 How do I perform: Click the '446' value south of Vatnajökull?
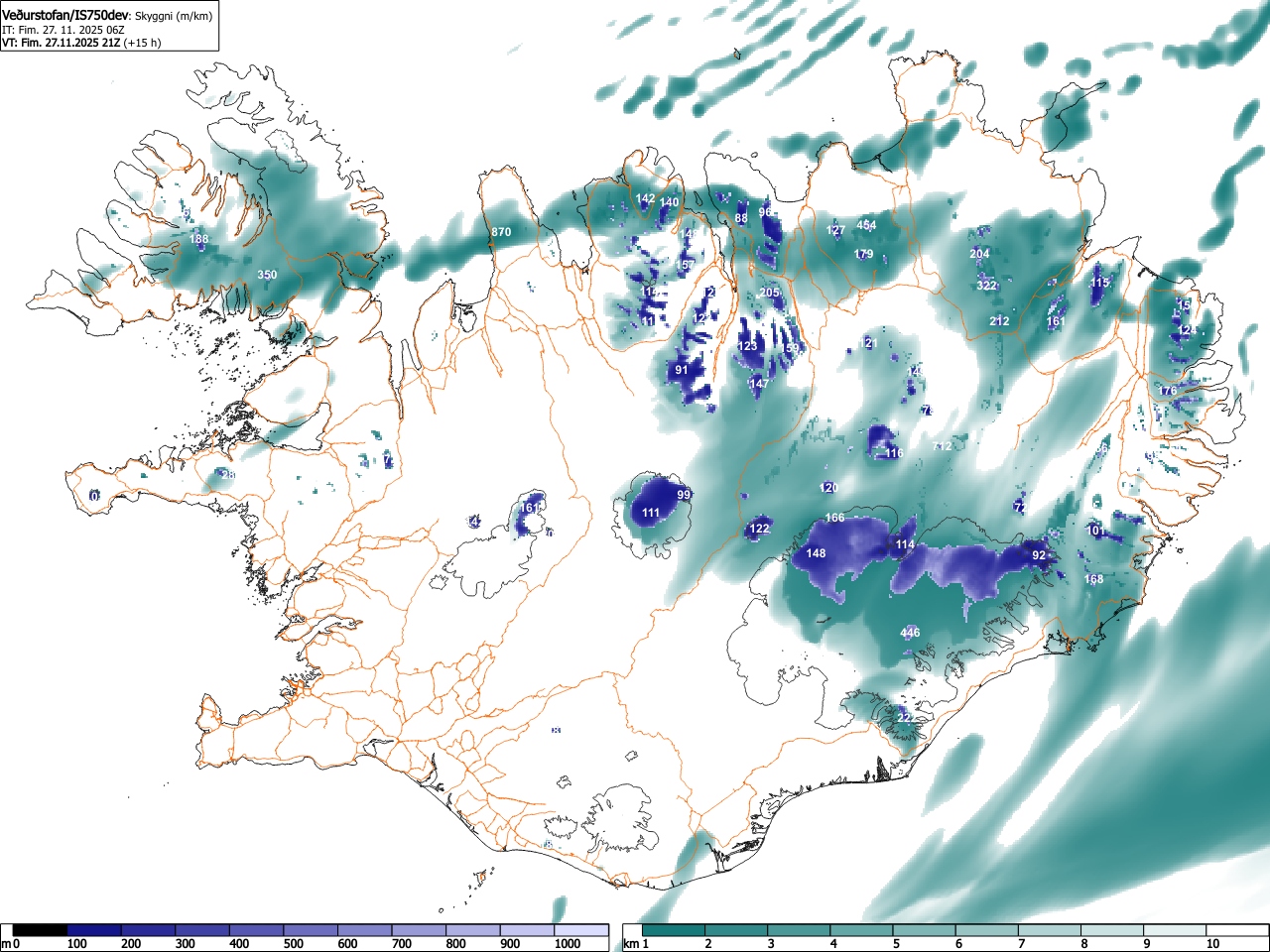click(910, 633)
